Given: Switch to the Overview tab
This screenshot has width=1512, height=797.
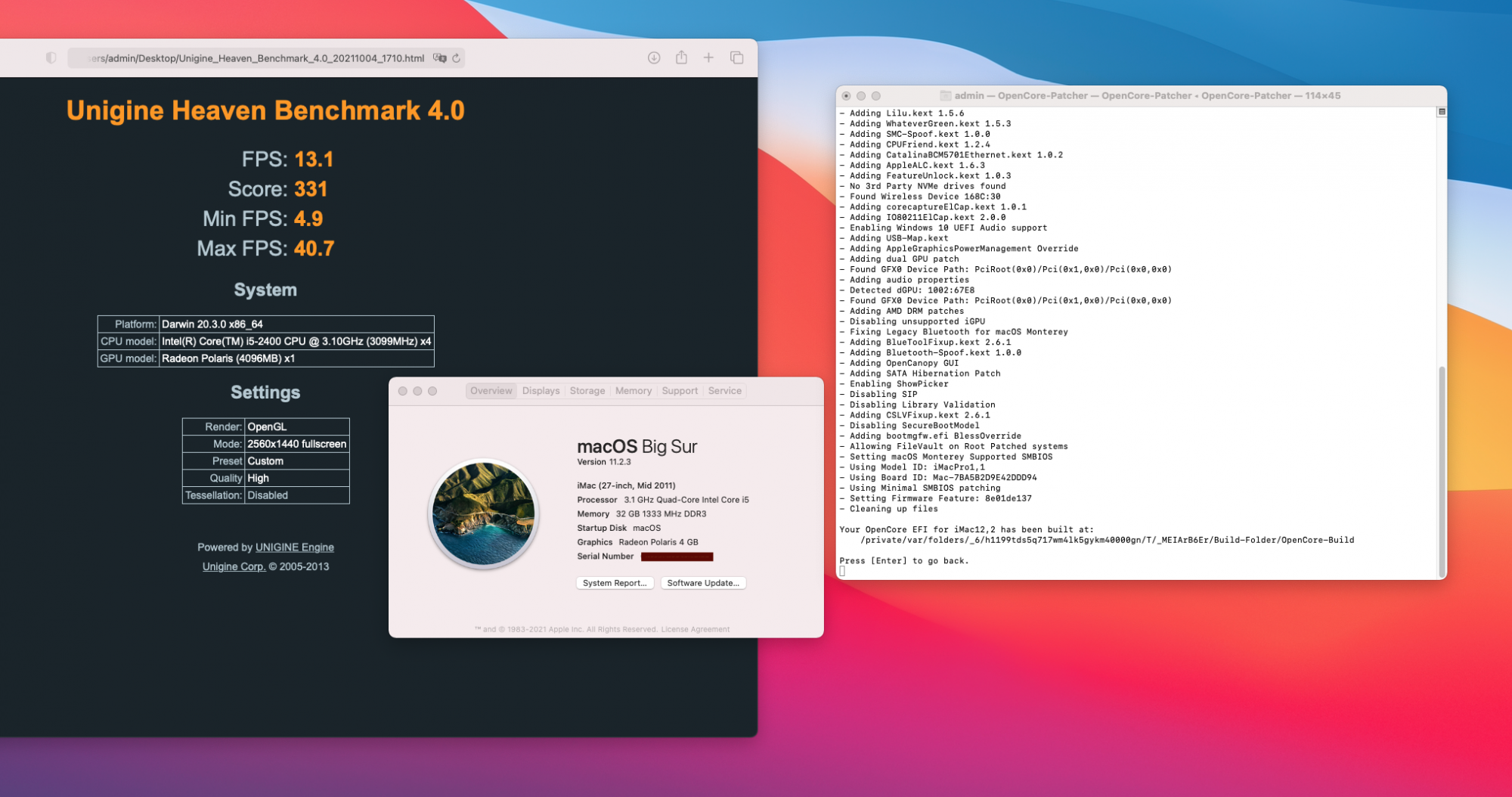Looking at the screenshot, I should click(491, 391).
